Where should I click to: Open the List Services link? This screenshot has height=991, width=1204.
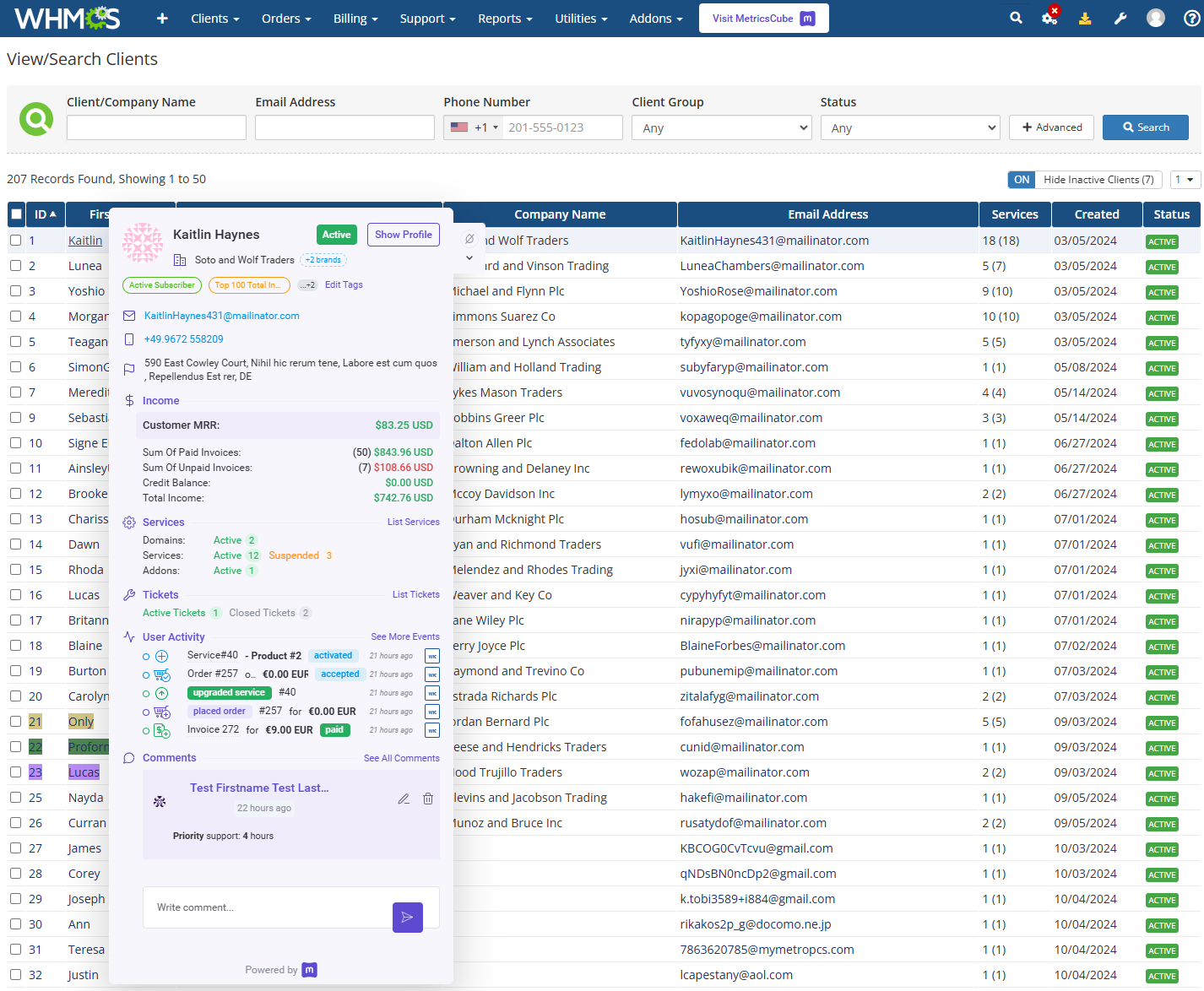tap(414, 523)
